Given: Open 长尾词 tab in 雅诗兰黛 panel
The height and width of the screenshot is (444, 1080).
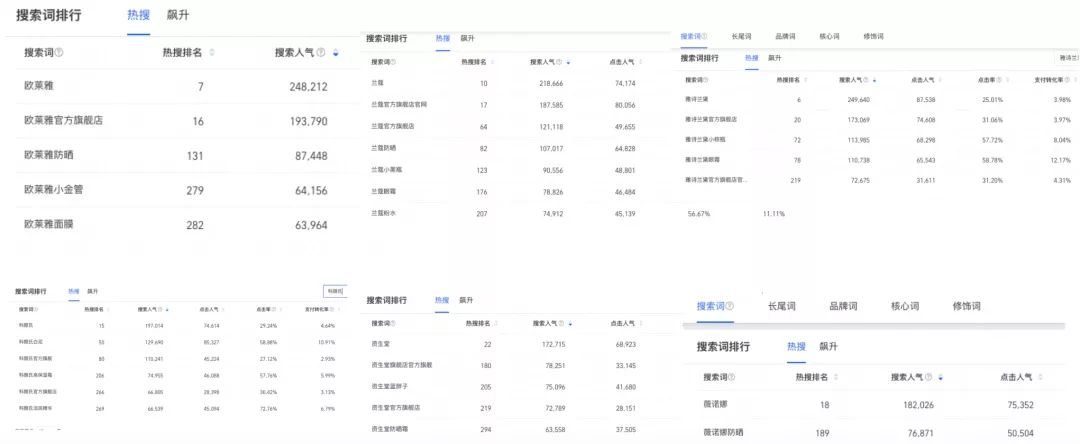Looking at the screenshot, I should [x=740, y=36].
